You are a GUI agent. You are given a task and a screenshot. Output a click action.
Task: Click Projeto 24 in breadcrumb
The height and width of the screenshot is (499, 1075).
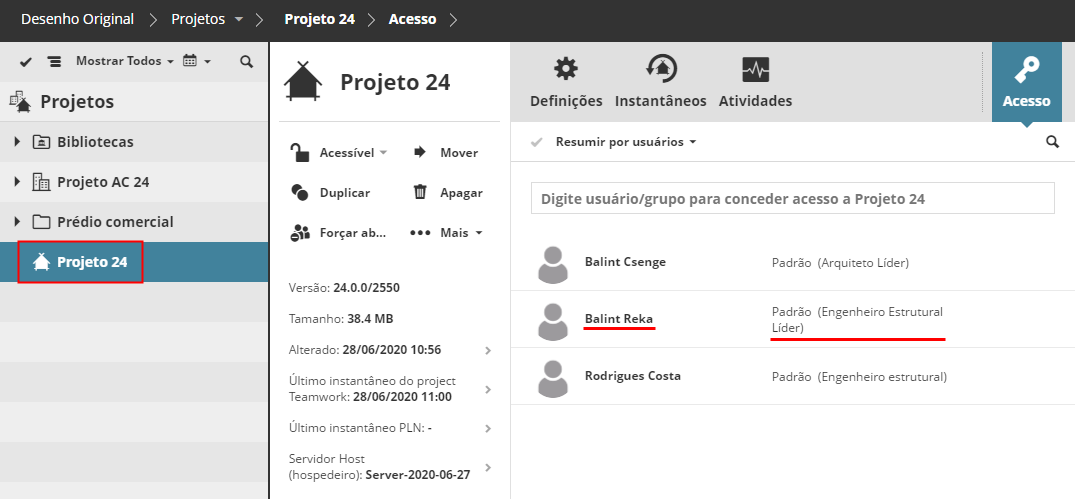click(x=319, y=19)
